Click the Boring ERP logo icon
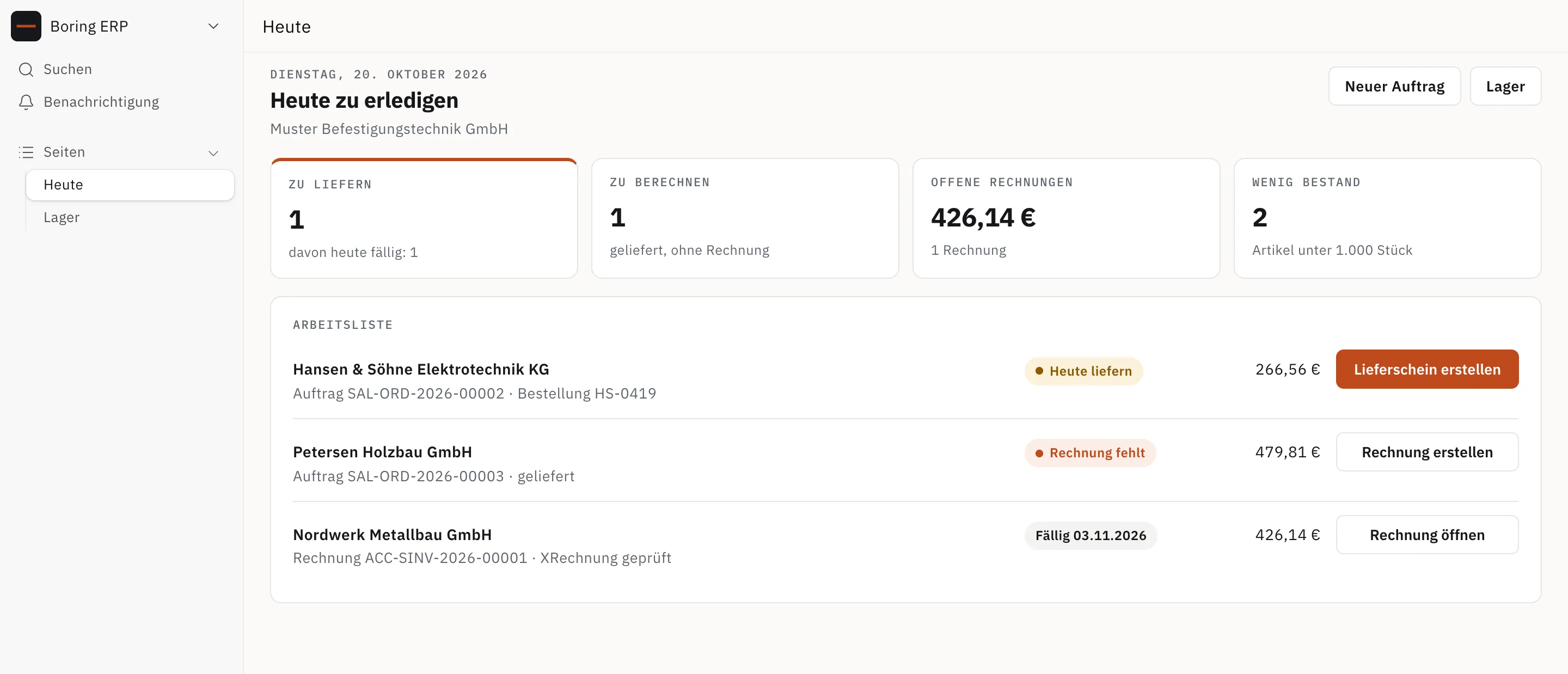The width and height of the screenshot is (1568, 674). [26, 26]
